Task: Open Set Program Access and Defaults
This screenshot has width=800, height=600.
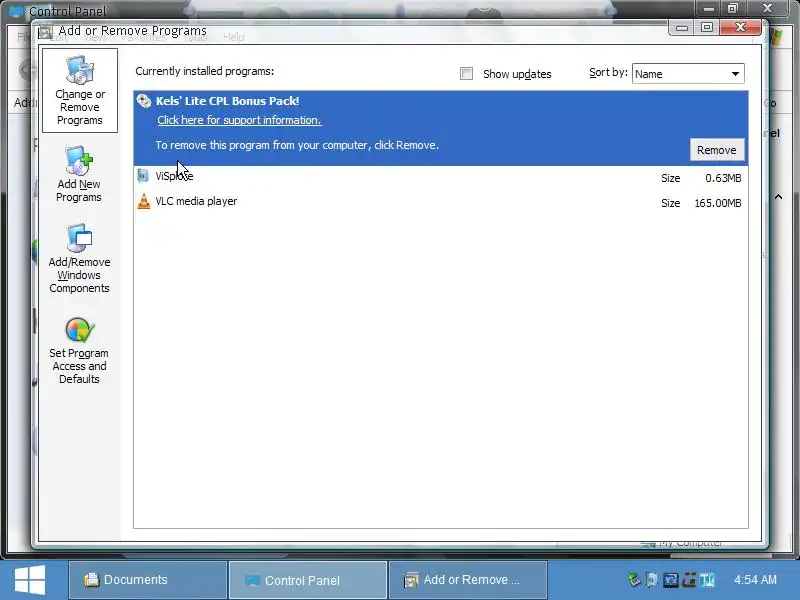Action: coord(79,351)
